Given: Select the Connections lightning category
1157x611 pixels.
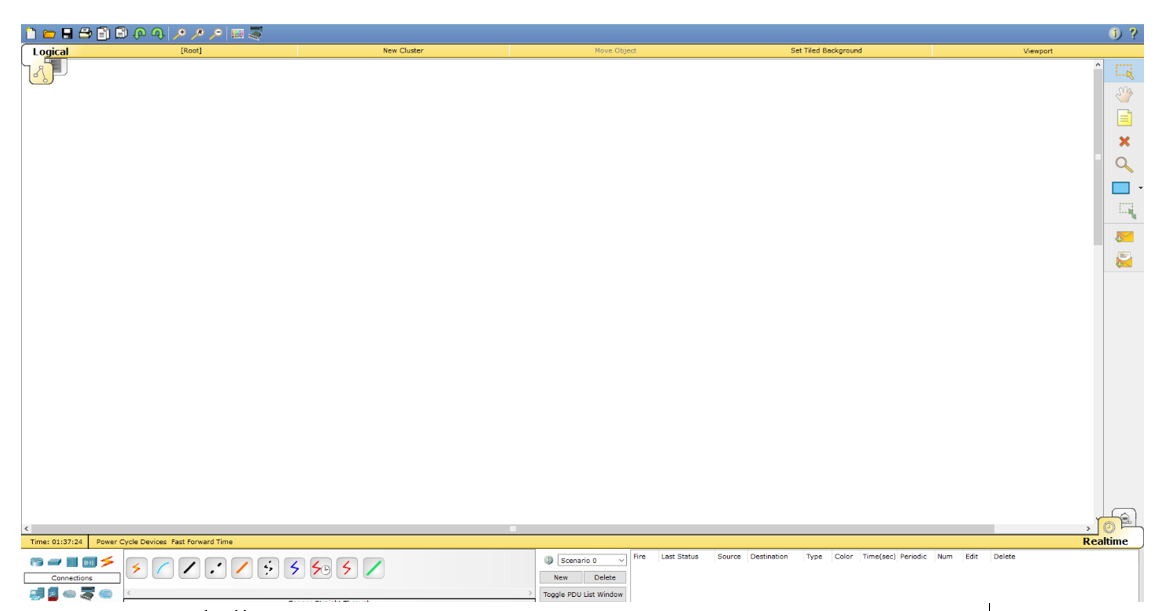Looking at the screenshot, I should point(108,562).
